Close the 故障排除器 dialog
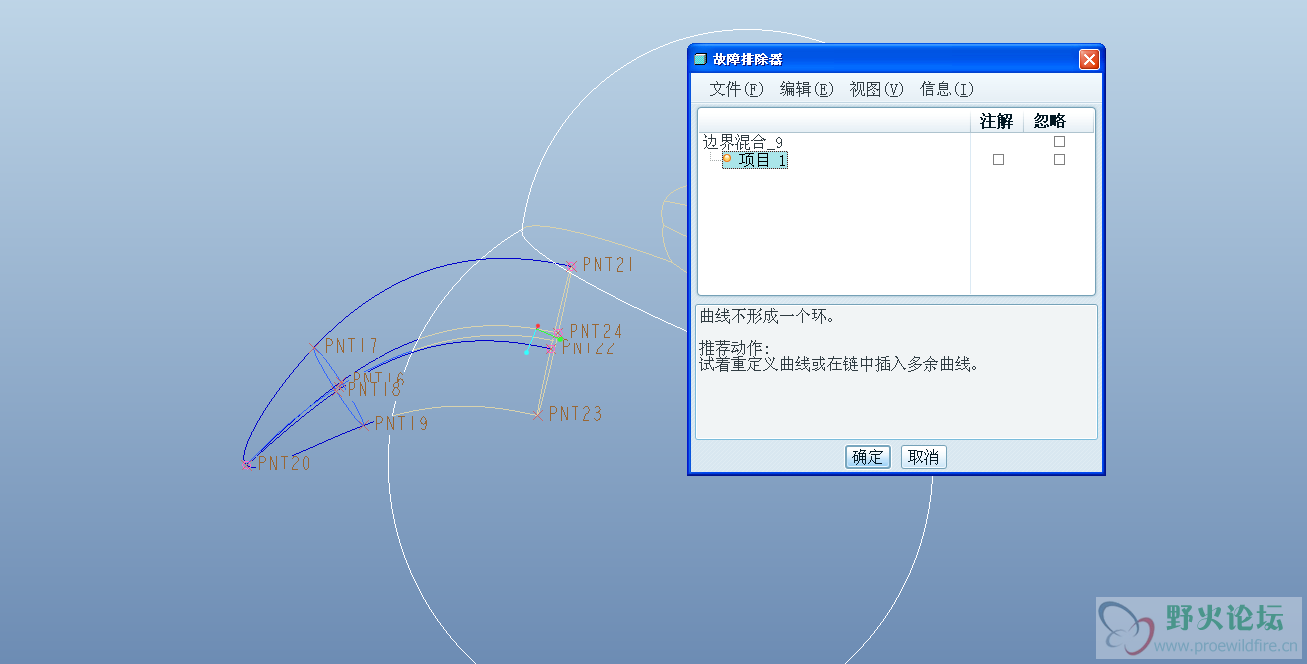 tap(1089, 60)
